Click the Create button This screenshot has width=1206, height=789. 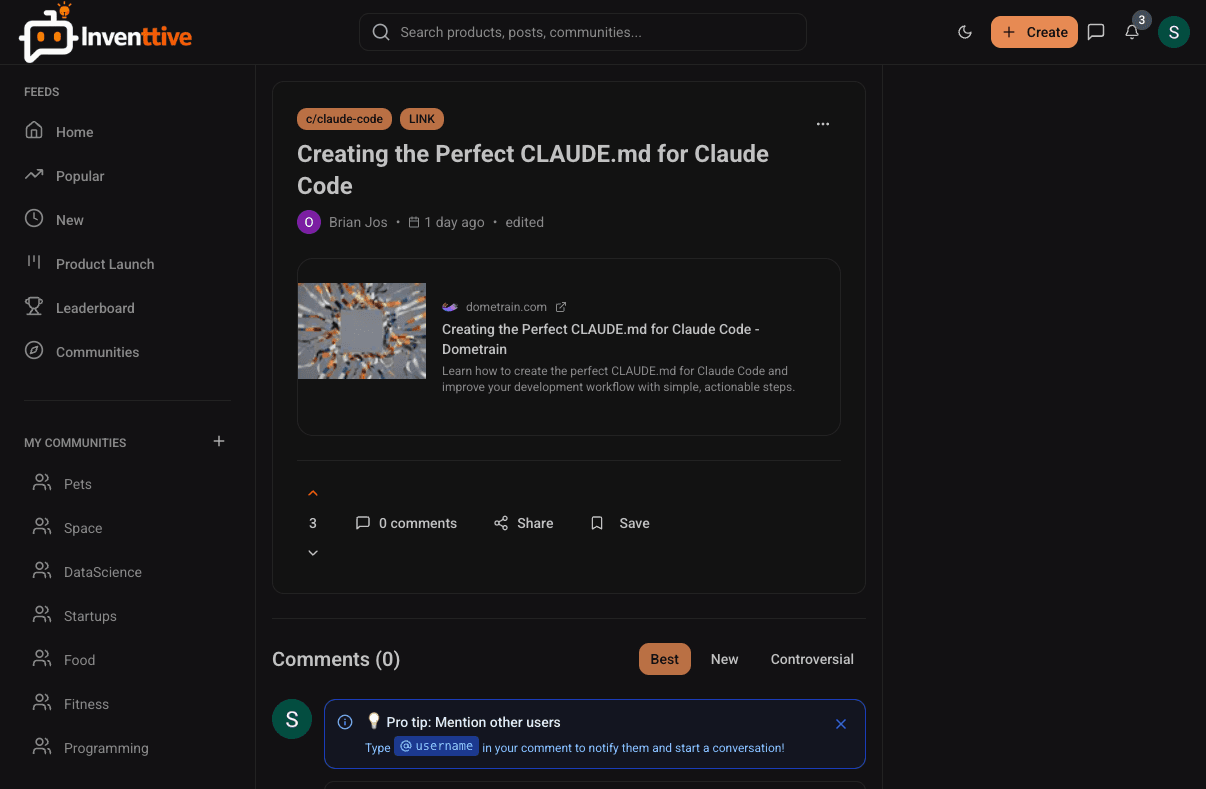click(x=1034, y=32)
